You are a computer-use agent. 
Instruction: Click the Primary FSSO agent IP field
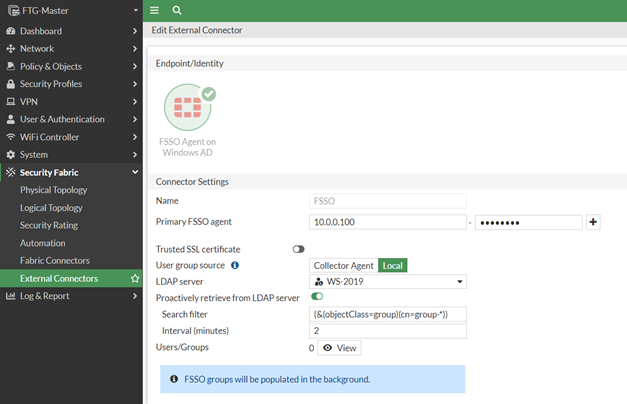(389, 222)
